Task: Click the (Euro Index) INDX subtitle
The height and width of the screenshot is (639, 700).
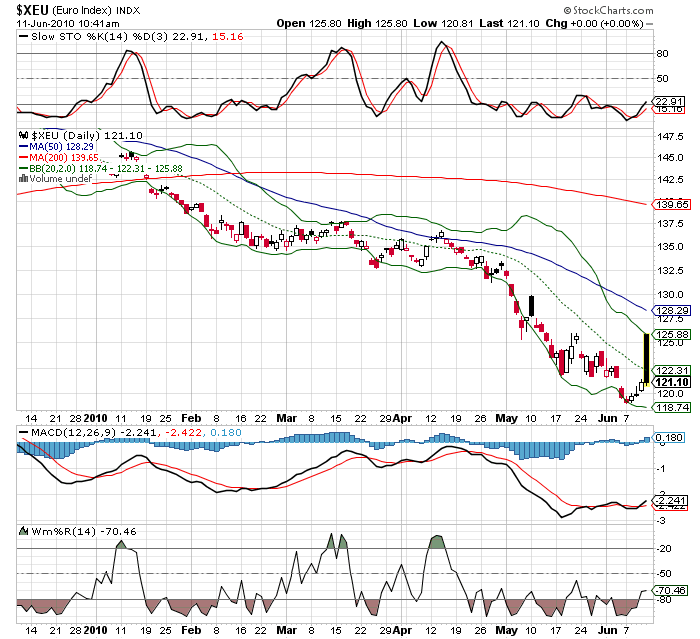Action: pos(96,10)
